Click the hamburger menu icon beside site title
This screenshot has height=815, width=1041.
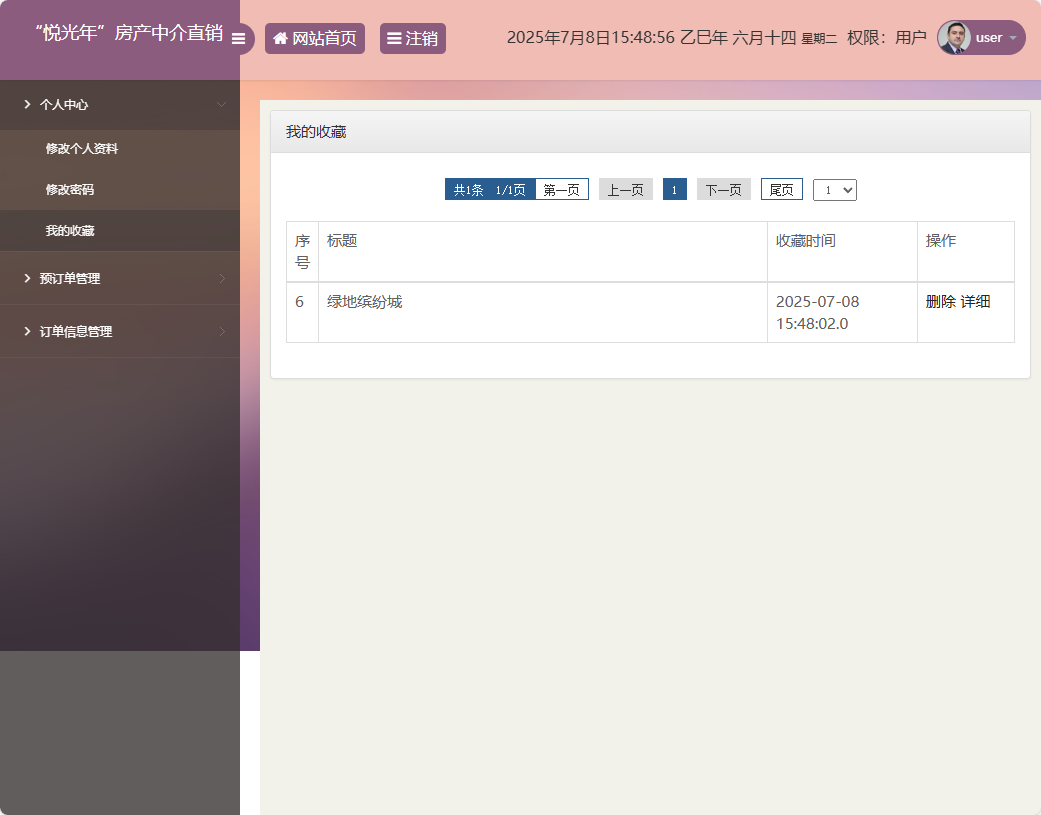tap(239, 39)
